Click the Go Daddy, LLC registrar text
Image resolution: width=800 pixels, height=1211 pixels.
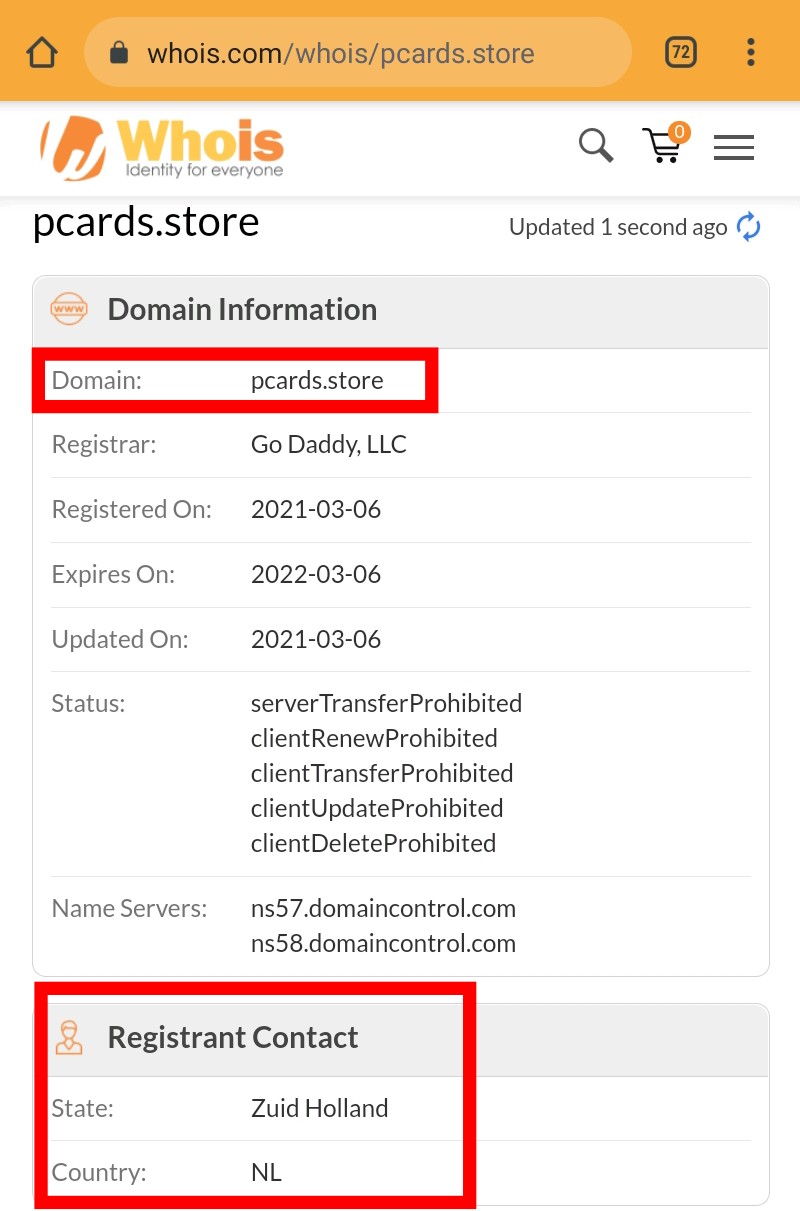(329, 444)
